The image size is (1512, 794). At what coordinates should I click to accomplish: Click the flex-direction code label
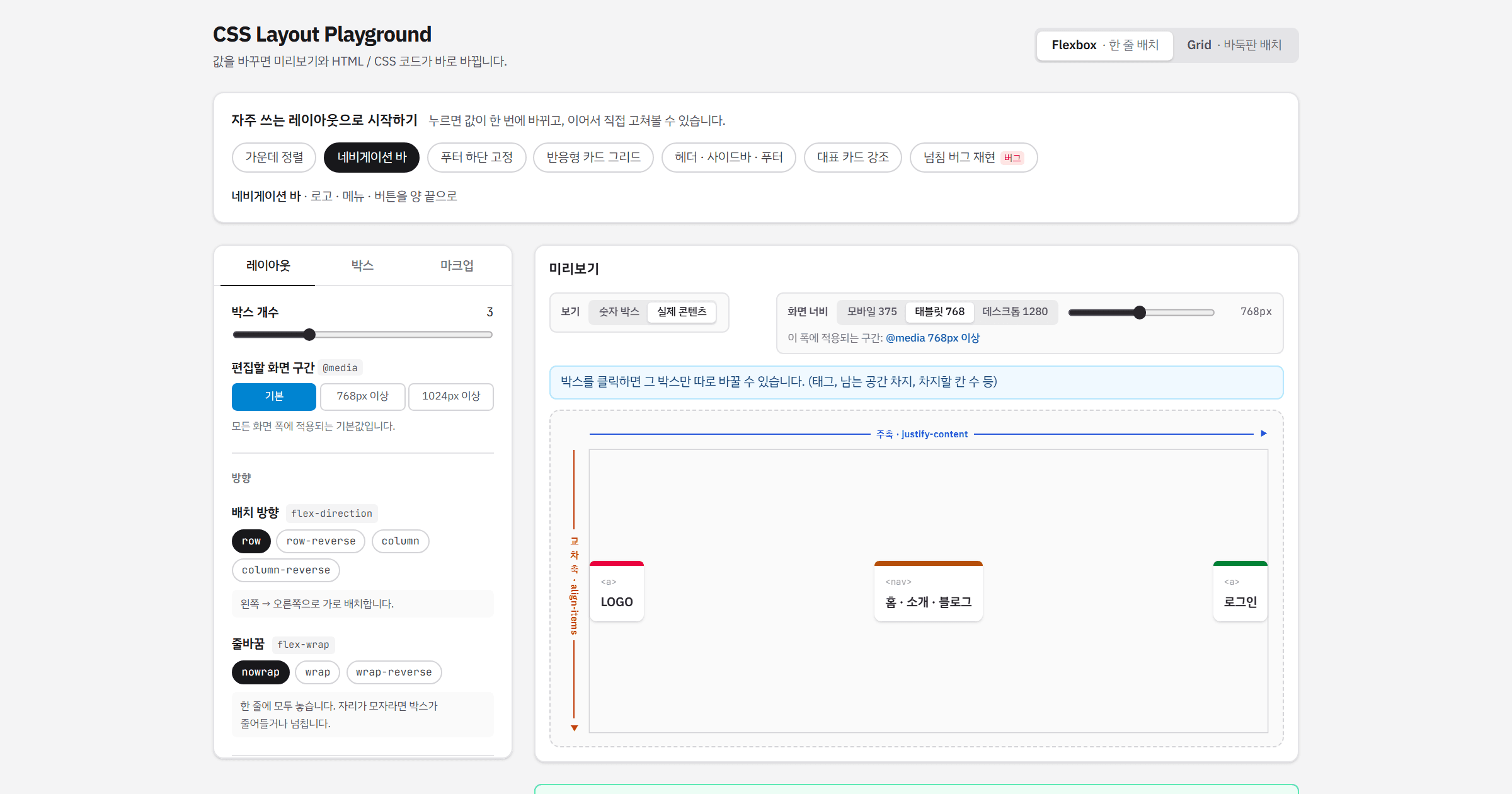(332, 514)
